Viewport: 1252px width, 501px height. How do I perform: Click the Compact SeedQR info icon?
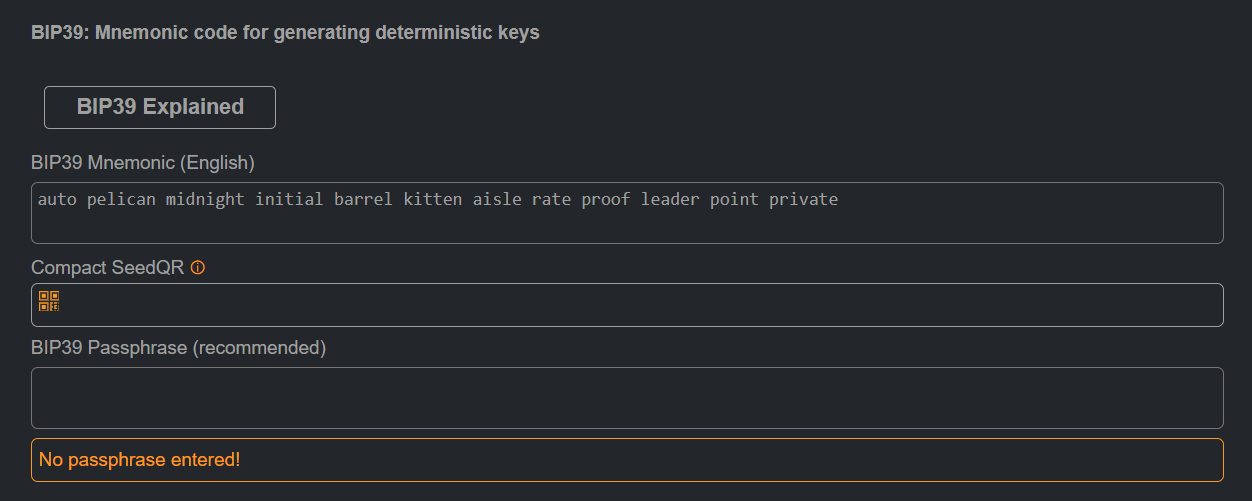(198, 268)
